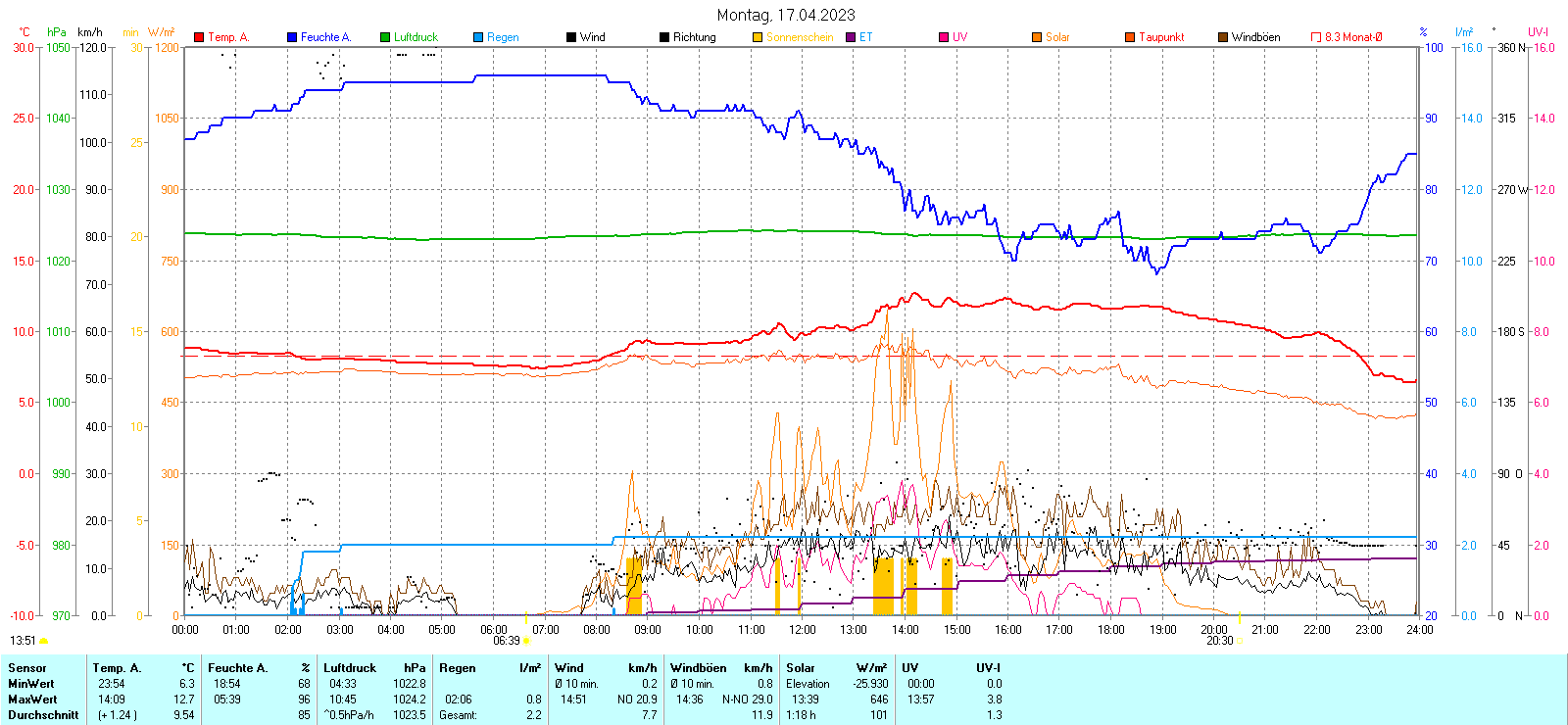
Task: Toggle the empty 8.3 Monat-Ø legend box
Action: point(1316,37)
